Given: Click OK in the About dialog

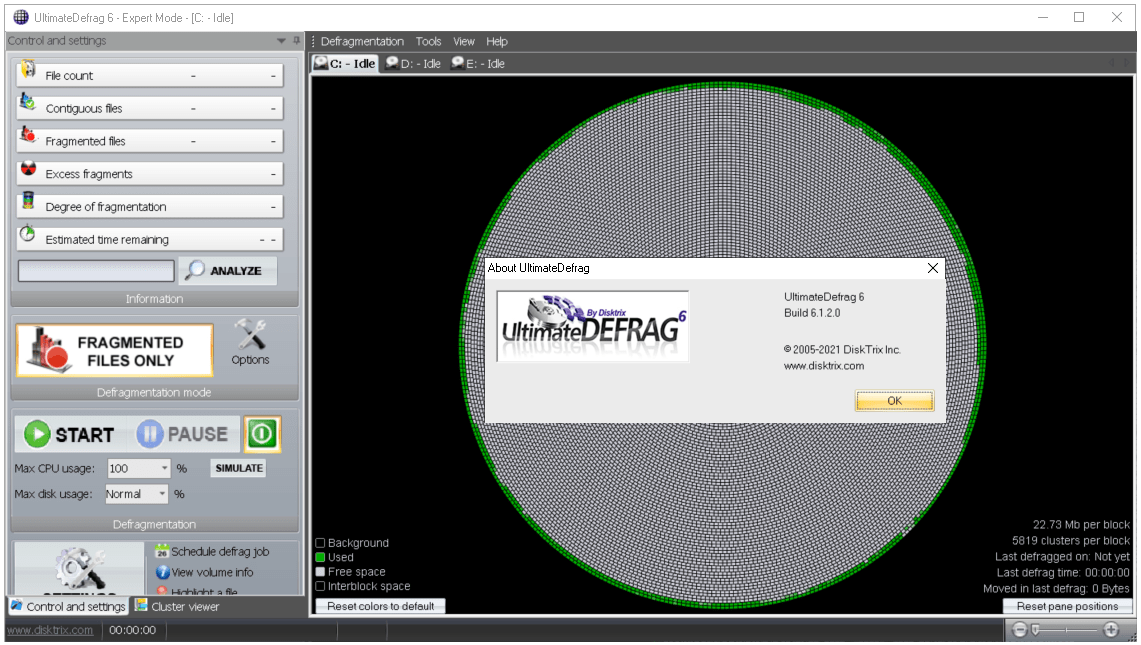Looking at the screenshot, I should (x=894, y=401).
